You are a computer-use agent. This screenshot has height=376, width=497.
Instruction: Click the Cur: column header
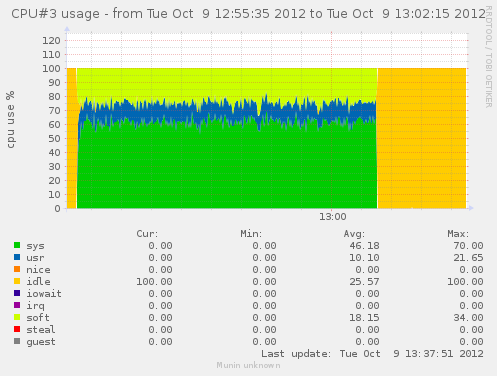(147, 234)
